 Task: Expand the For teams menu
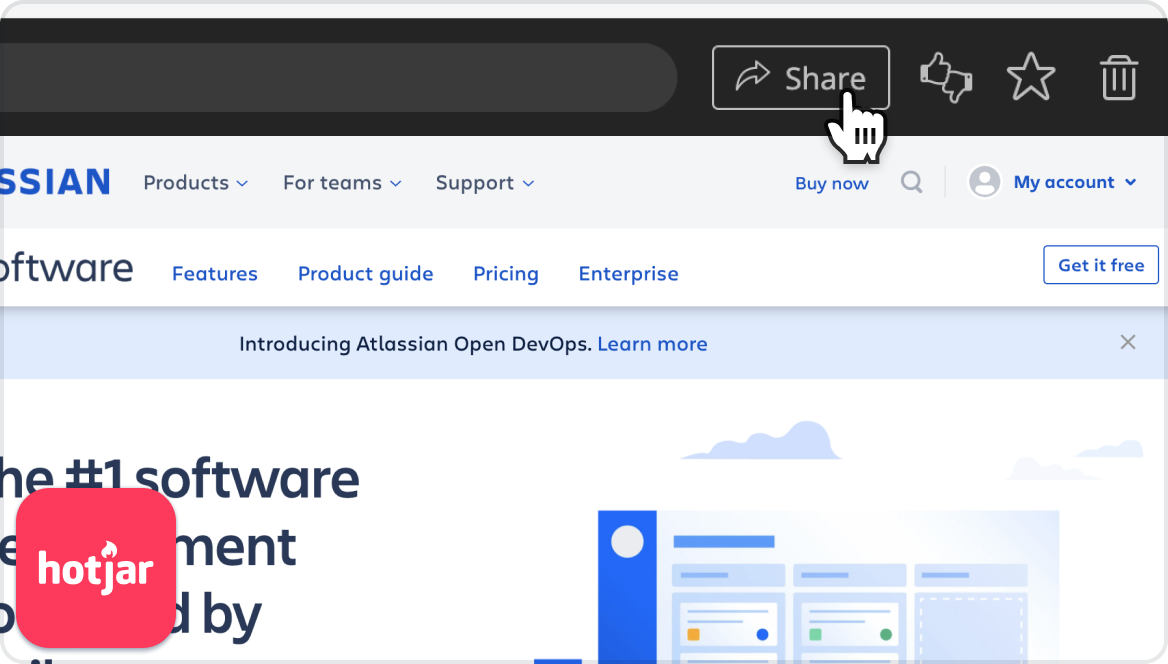tap(342, 183)
